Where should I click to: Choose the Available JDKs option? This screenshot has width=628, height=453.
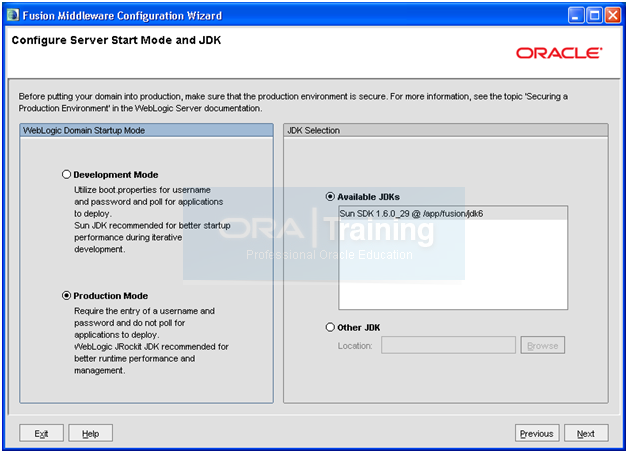330,197
